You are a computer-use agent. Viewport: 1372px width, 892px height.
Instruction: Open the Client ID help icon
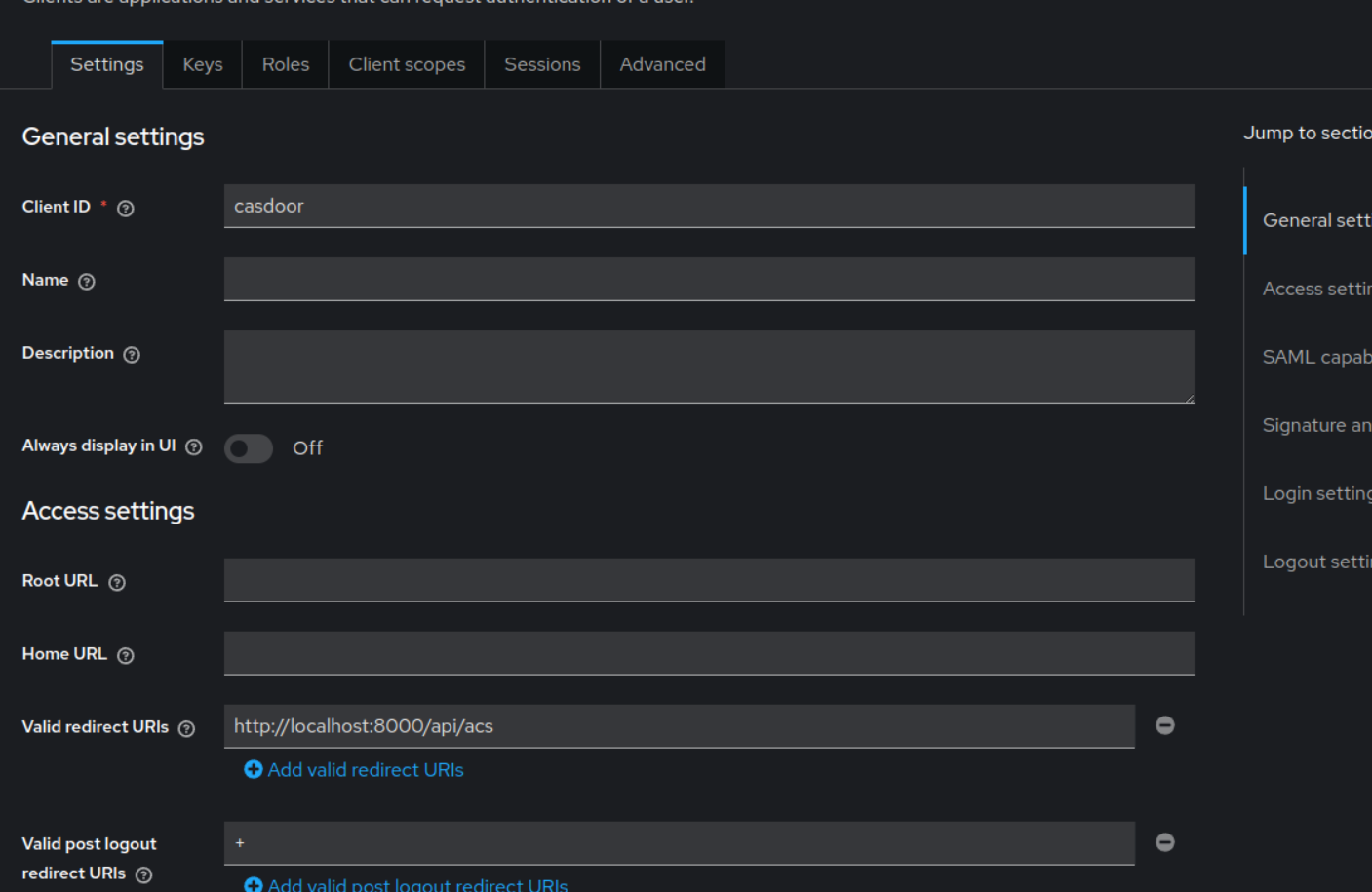[x=126, y=208]
